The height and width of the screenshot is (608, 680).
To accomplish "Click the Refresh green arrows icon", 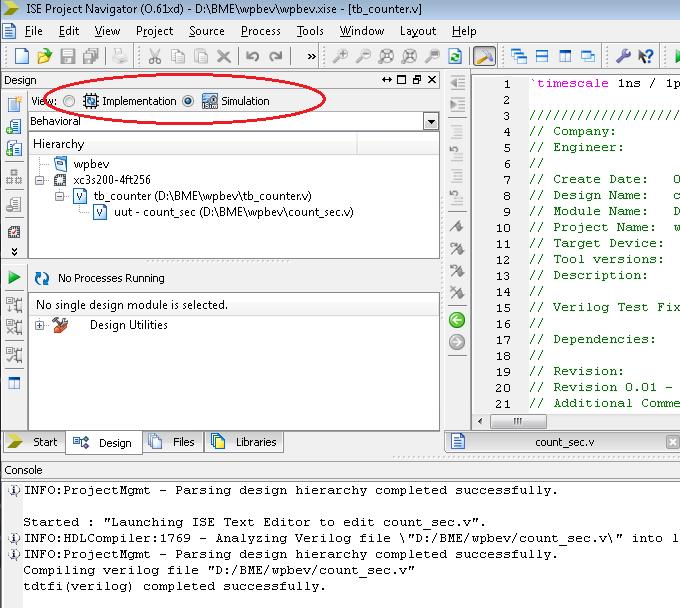I will coord(455,56).
